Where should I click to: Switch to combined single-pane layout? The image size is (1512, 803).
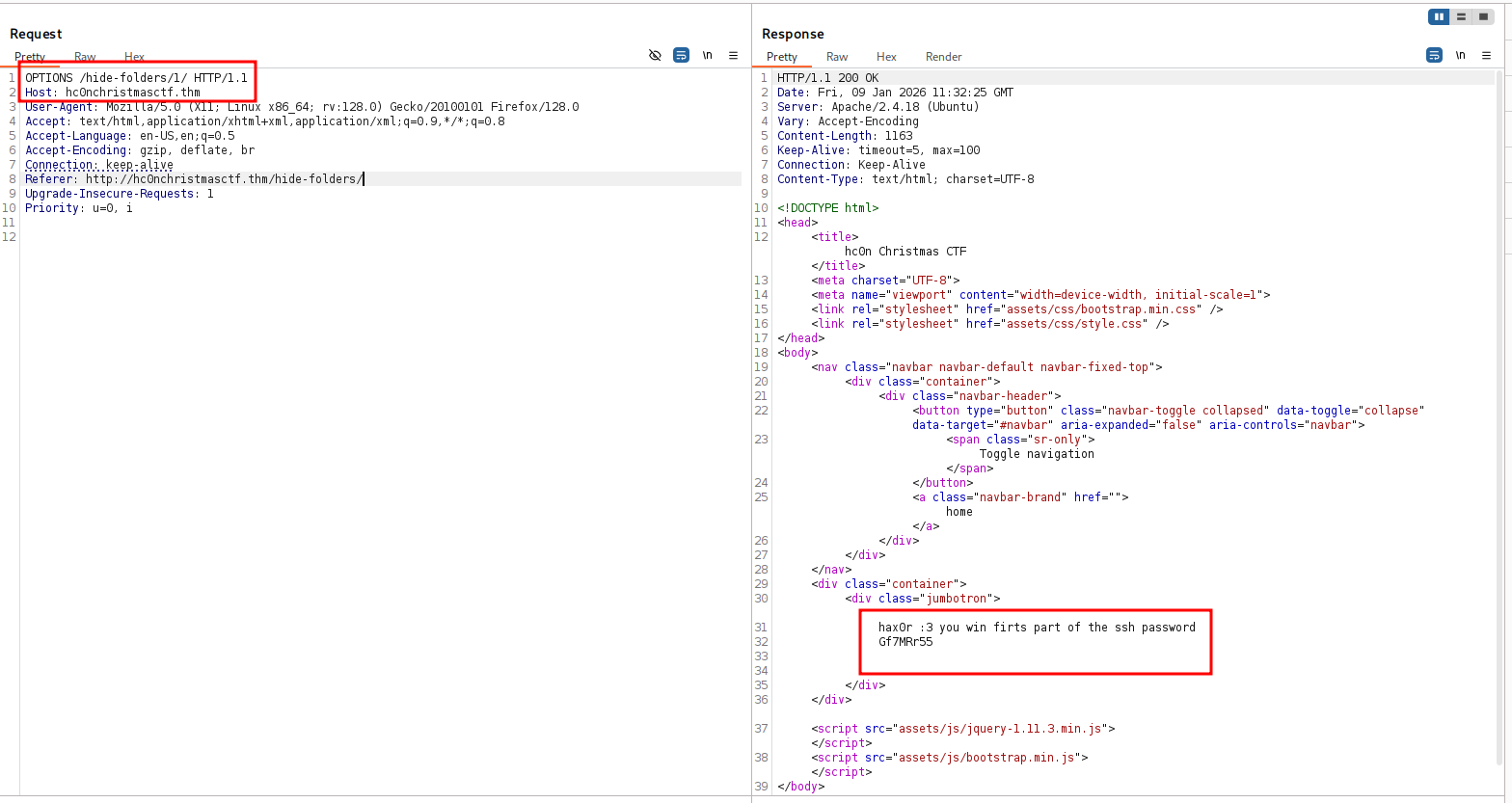[x=1483, y=17]
